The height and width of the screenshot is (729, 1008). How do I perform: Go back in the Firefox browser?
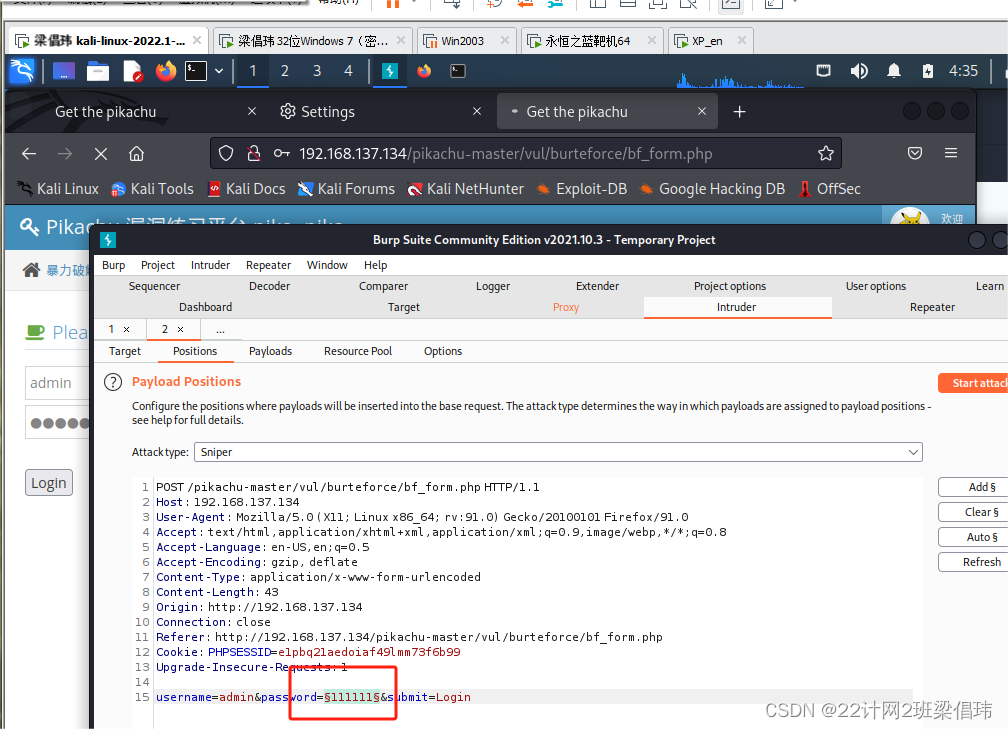pos(29,154)
